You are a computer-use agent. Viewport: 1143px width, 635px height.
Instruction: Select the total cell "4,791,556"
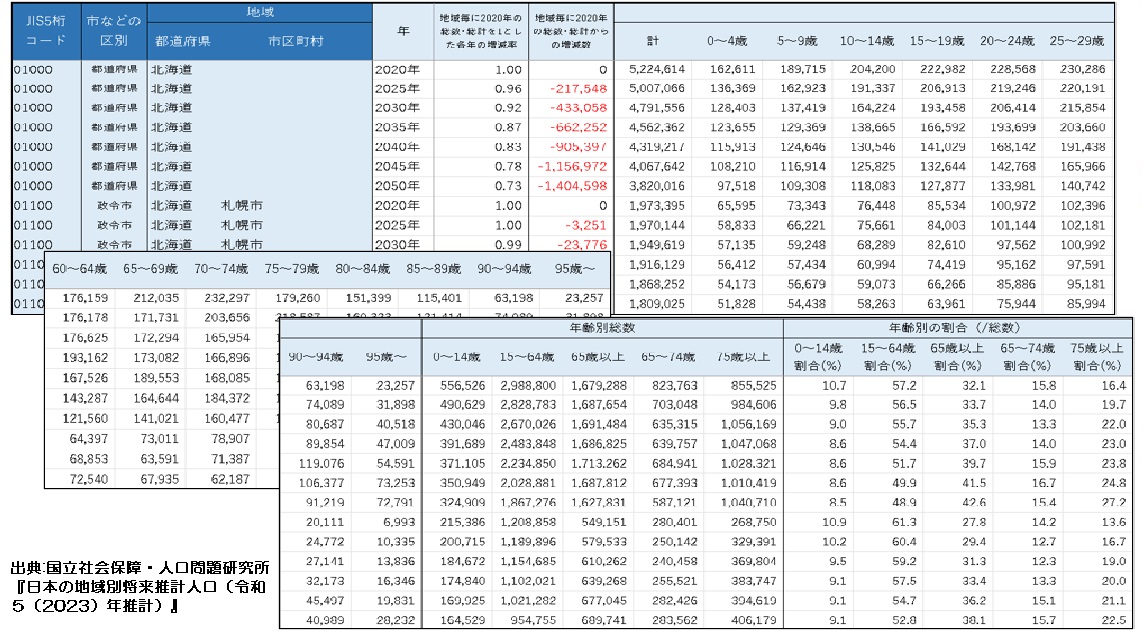click(656, 108)
